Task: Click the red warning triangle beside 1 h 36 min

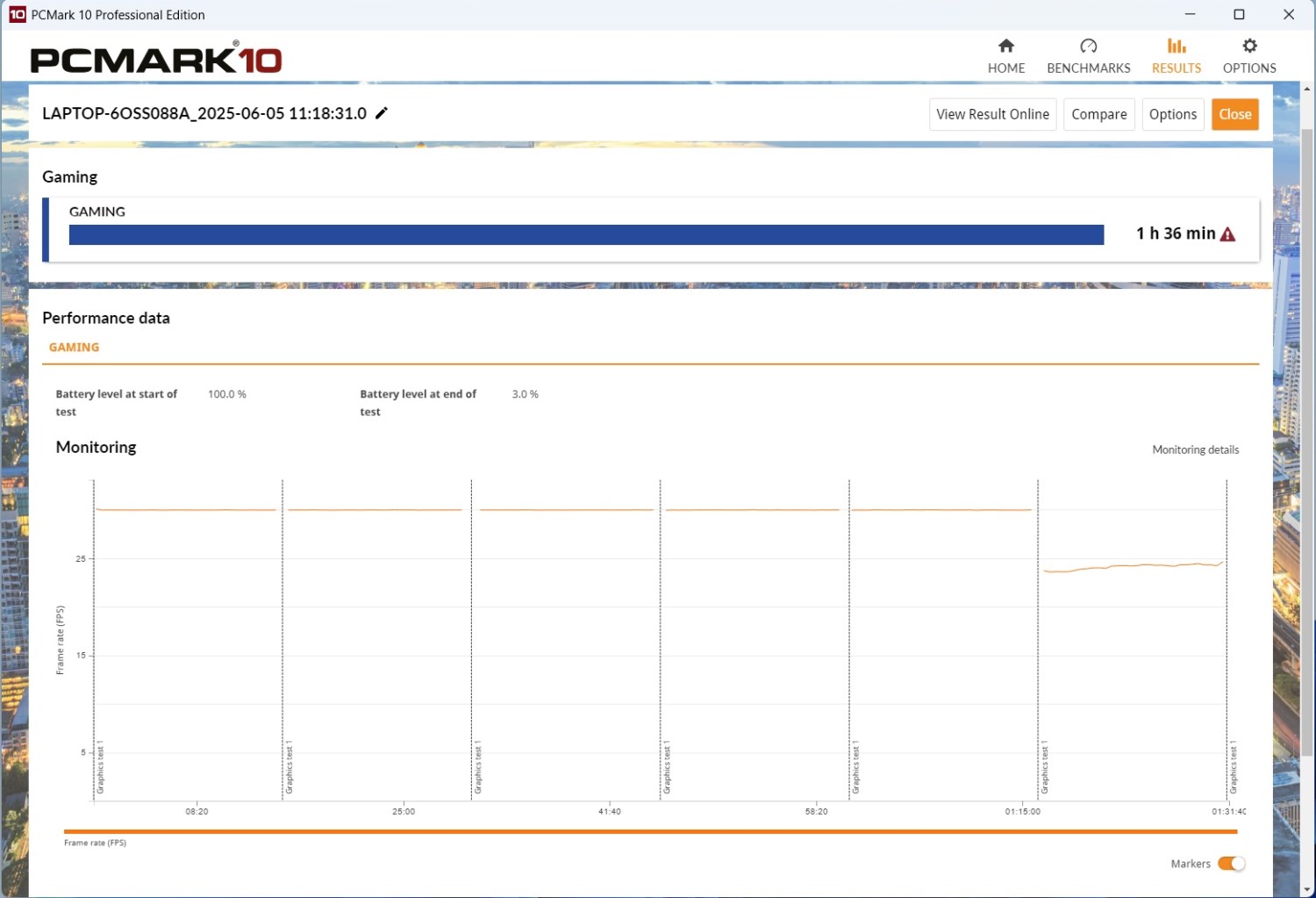Action: point(1227,233)
